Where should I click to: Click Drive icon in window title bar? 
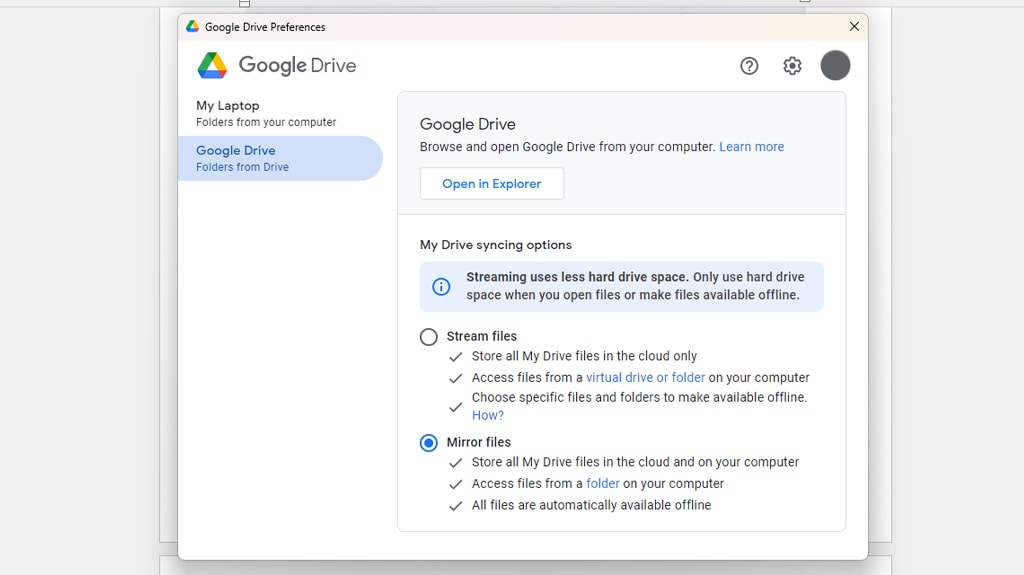coord(192,26)
